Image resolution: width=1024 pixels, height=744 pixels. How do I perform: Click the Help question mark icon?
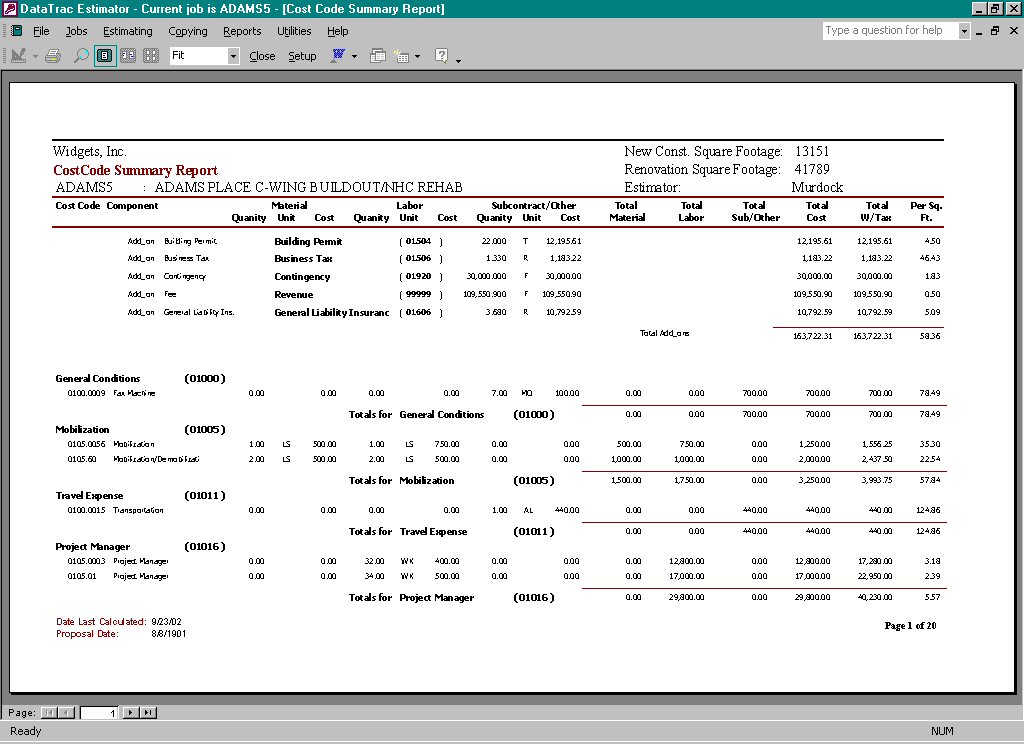point(441,56)
